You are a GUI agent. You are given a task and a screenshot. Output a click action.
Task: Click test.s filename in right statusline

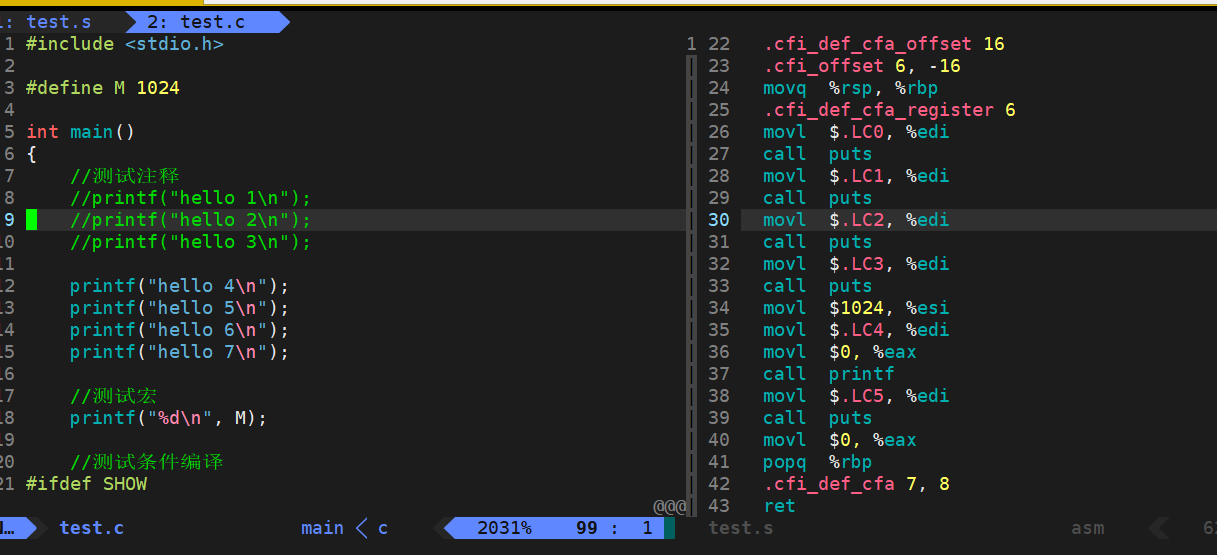741,528
